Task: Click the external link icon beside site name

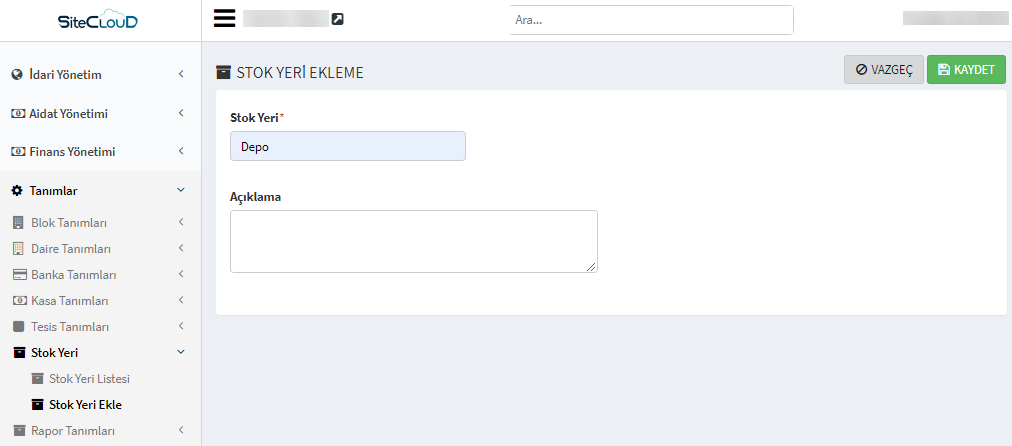Action: (338, 19)
